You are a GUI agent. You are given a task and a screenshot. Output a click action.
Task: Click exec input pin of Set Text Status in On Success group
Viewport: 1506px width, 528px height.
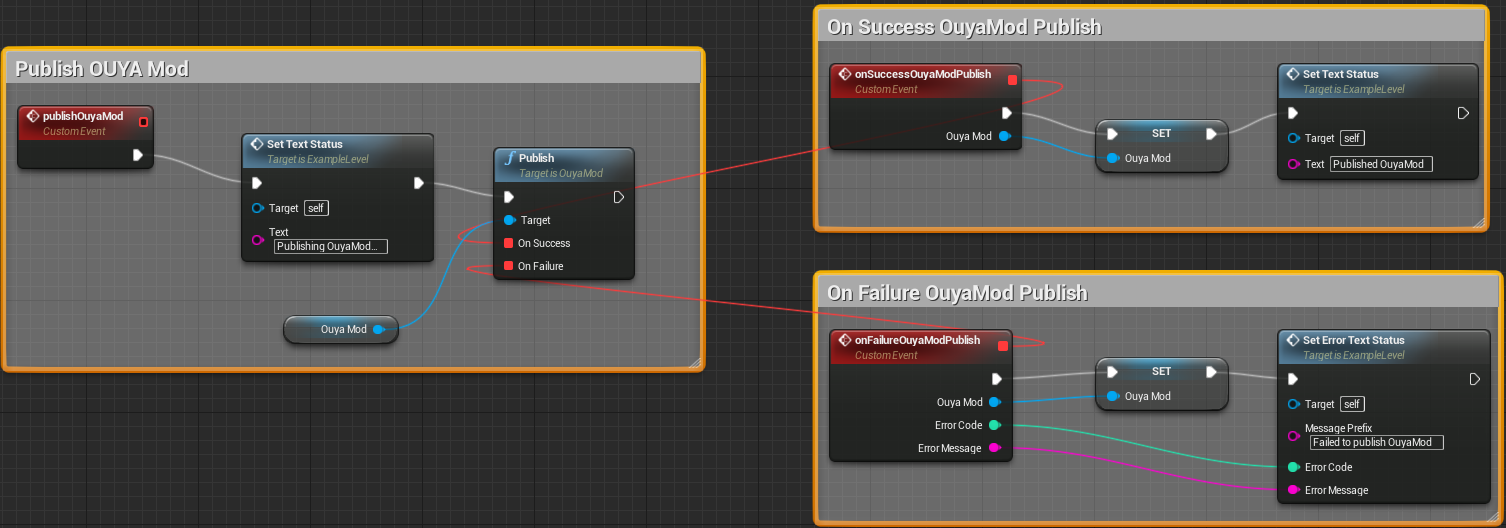pyautogui.click(x=1293, y=113)
